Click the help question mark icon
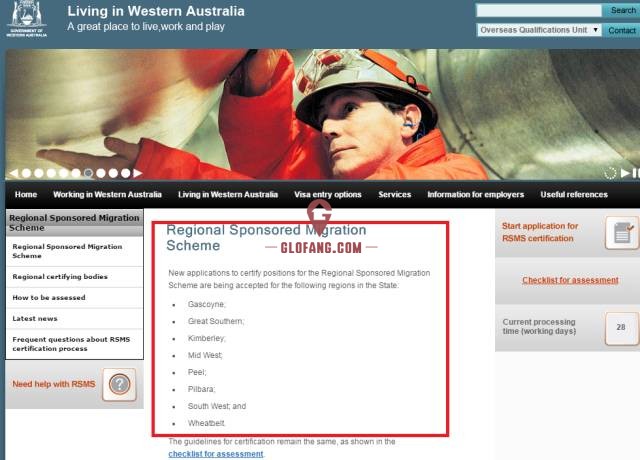 coord(119,384)
